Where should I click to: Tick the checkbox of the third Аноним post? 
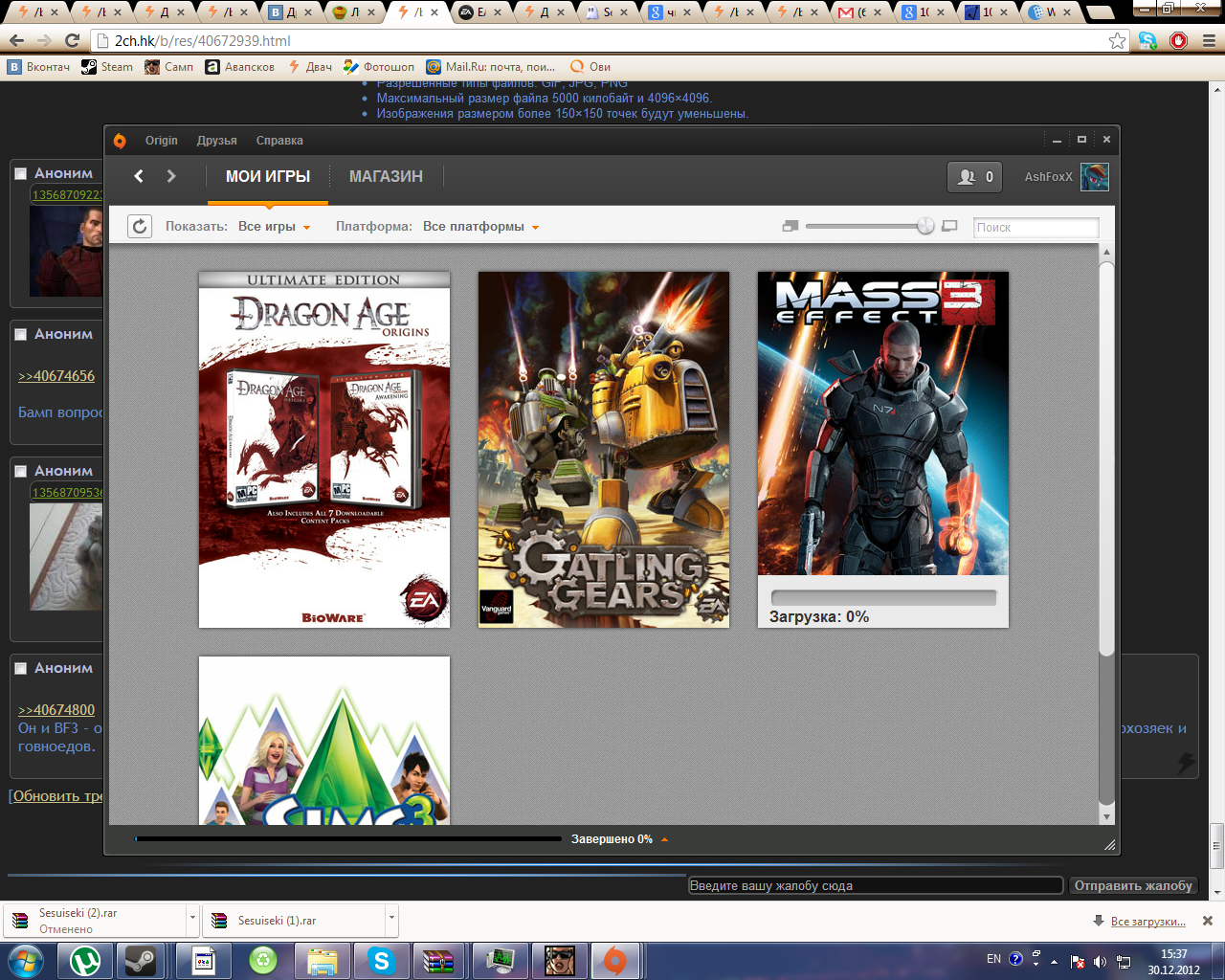point(20,471)
